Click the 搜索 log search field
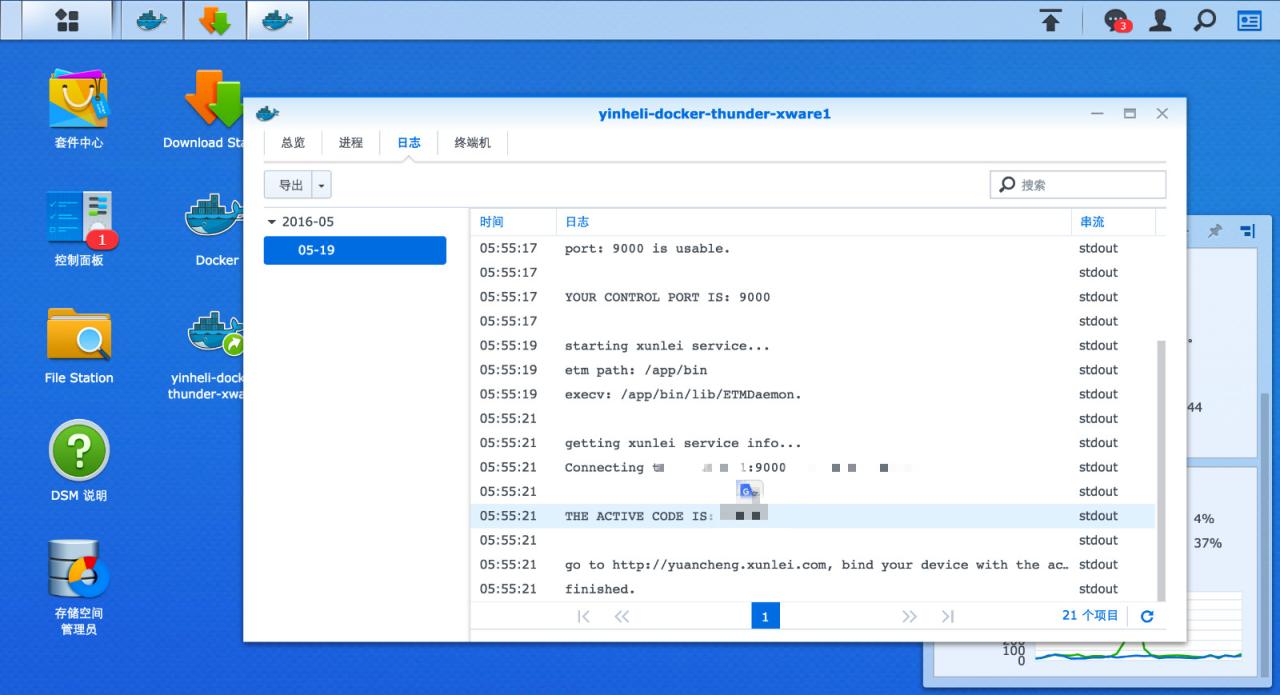The image size is (1280, 695). pyautogui.click(x=1088, y=185)
